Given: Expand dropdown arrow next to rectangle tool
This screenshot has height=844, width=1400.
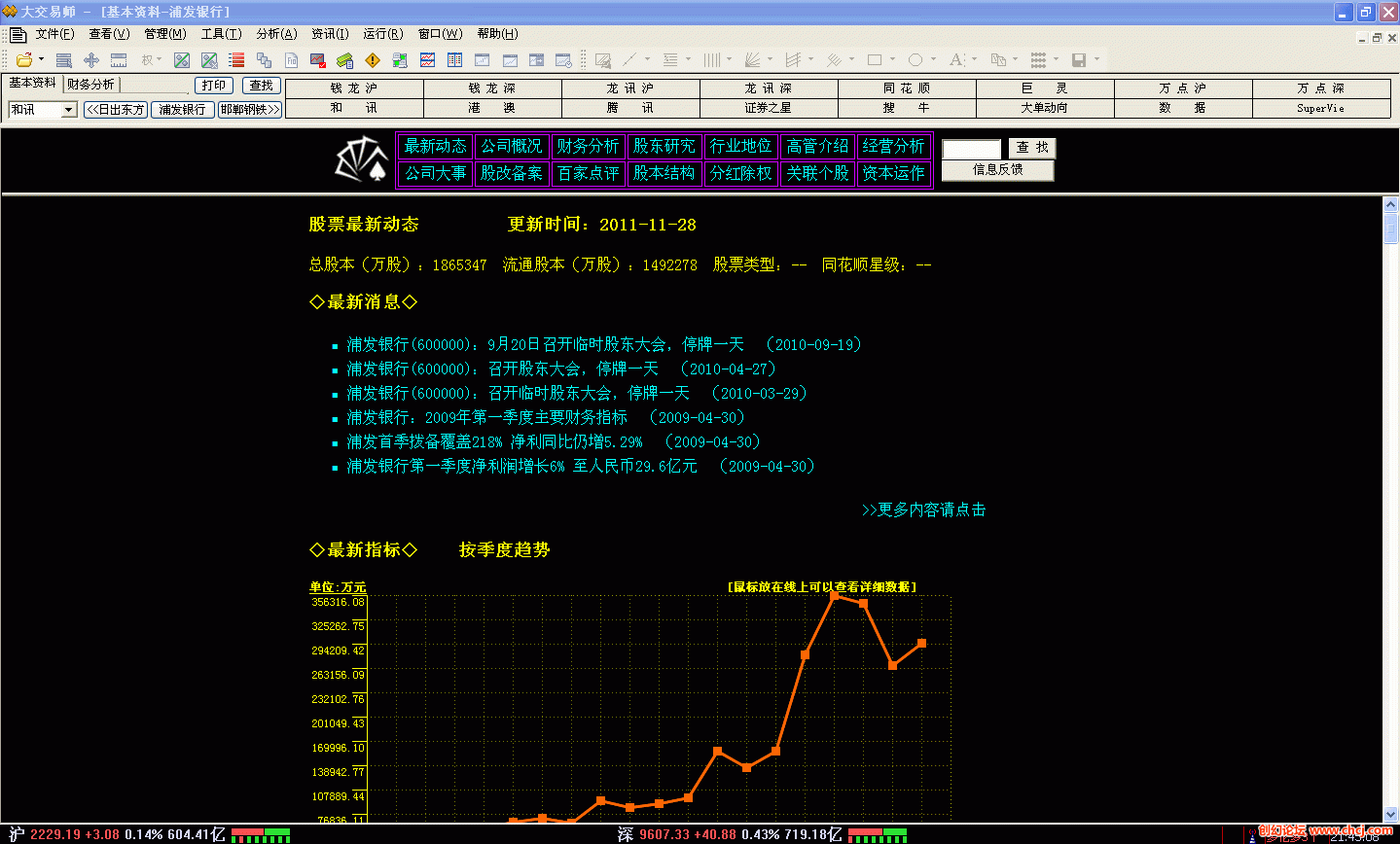Looking at the screenshot, I should 892,58.
